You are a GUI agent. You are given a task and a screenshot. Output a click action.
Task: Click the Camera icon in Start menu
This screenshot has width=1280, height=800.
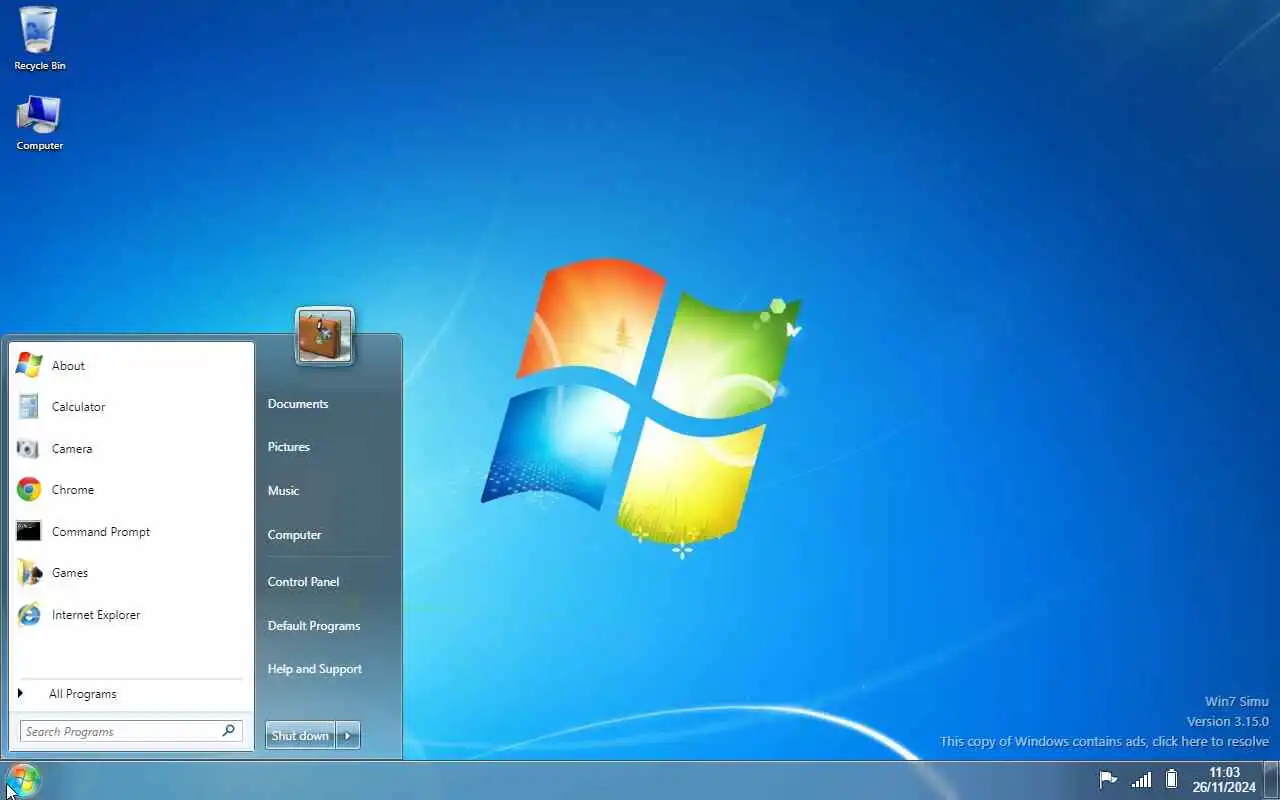coord(29,449)
